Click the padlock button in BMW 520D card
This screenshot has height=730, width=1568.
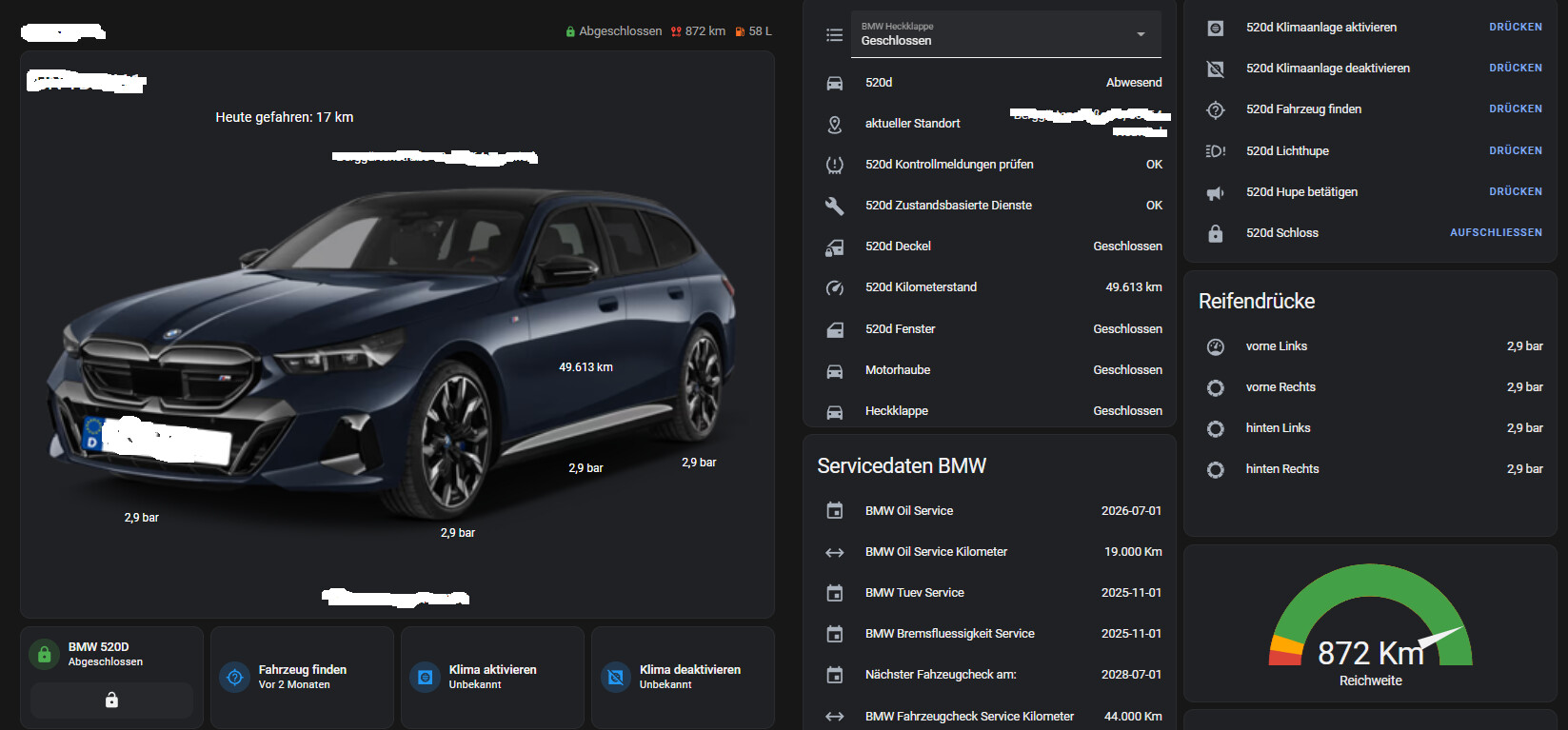click(x=111, y=700)
